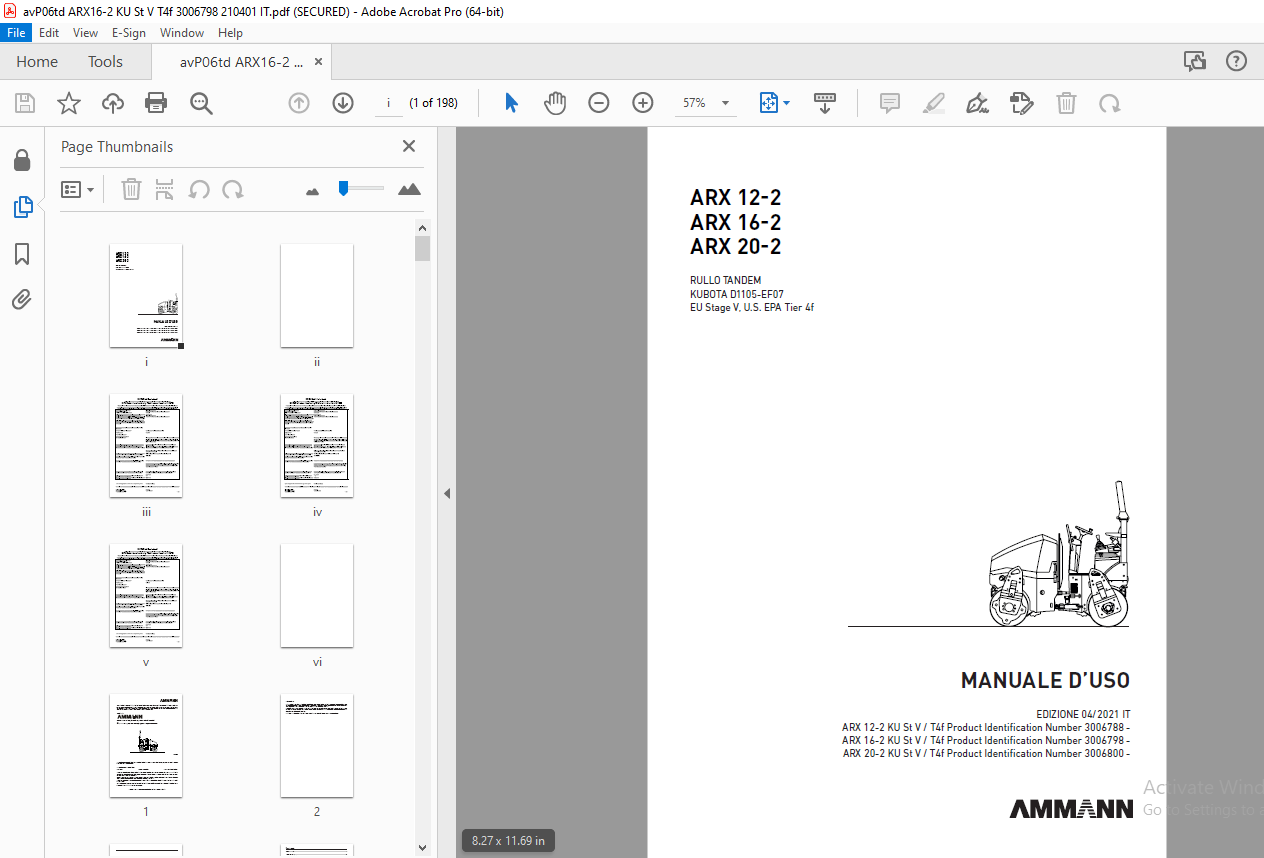Go to previous page arrow
1264x858 pixels.
[299, 103]
